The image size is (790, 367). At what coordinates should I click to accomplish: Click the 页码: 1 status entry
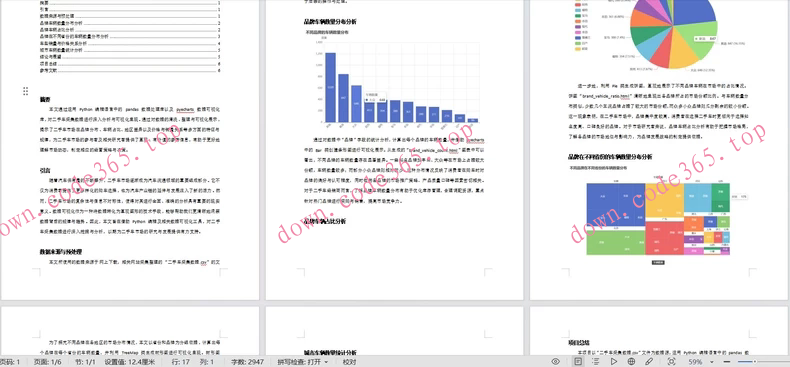pyautogui.click(x=10, y=362)
